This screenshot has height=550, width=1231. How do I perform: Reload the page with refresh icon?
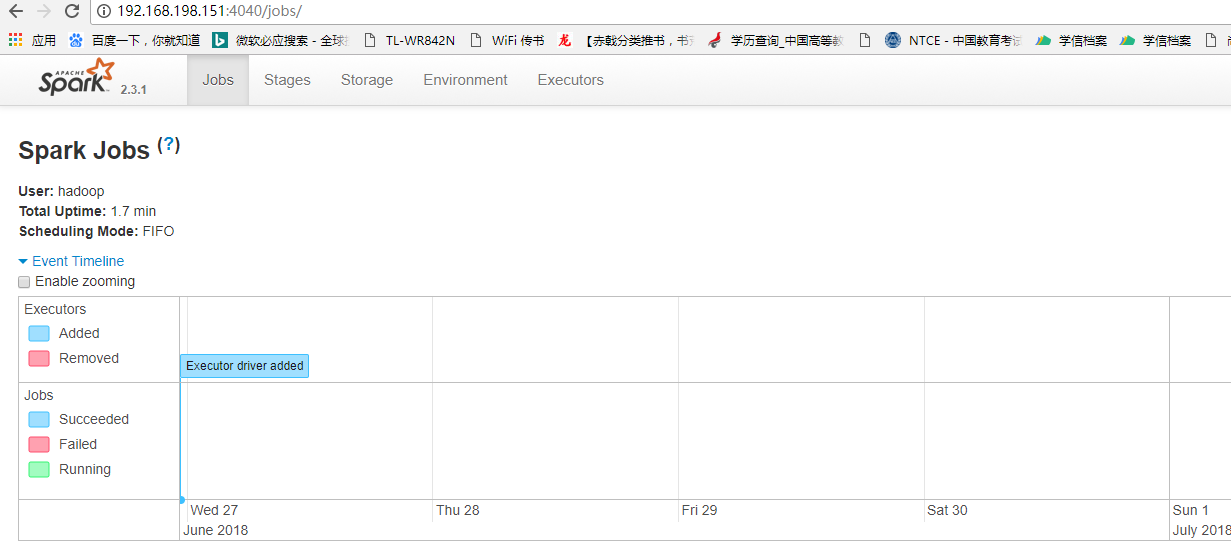tap(72, 12)
